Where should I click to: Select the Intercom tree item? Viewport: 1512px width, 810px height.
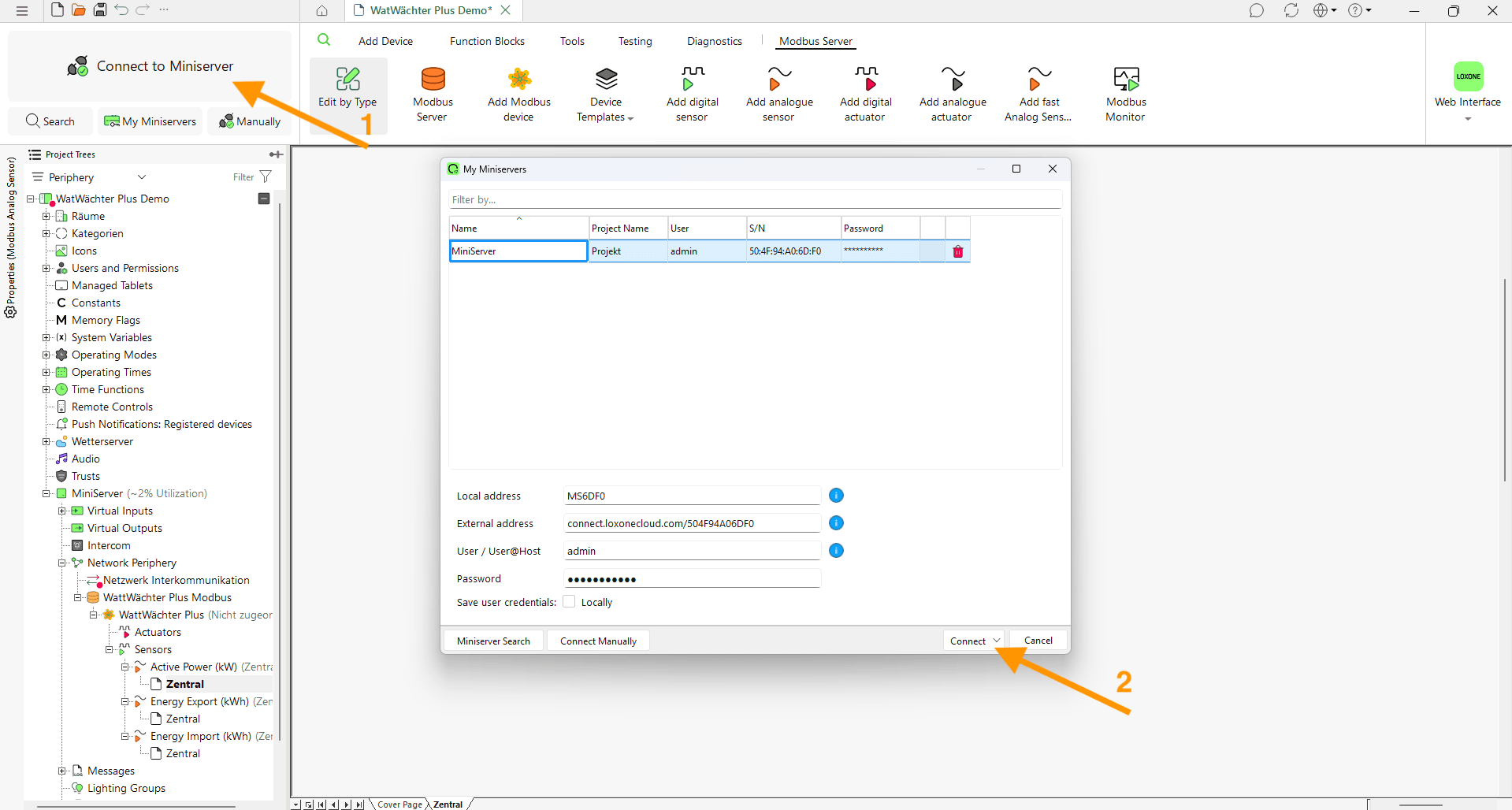click(x=109, y=546)
